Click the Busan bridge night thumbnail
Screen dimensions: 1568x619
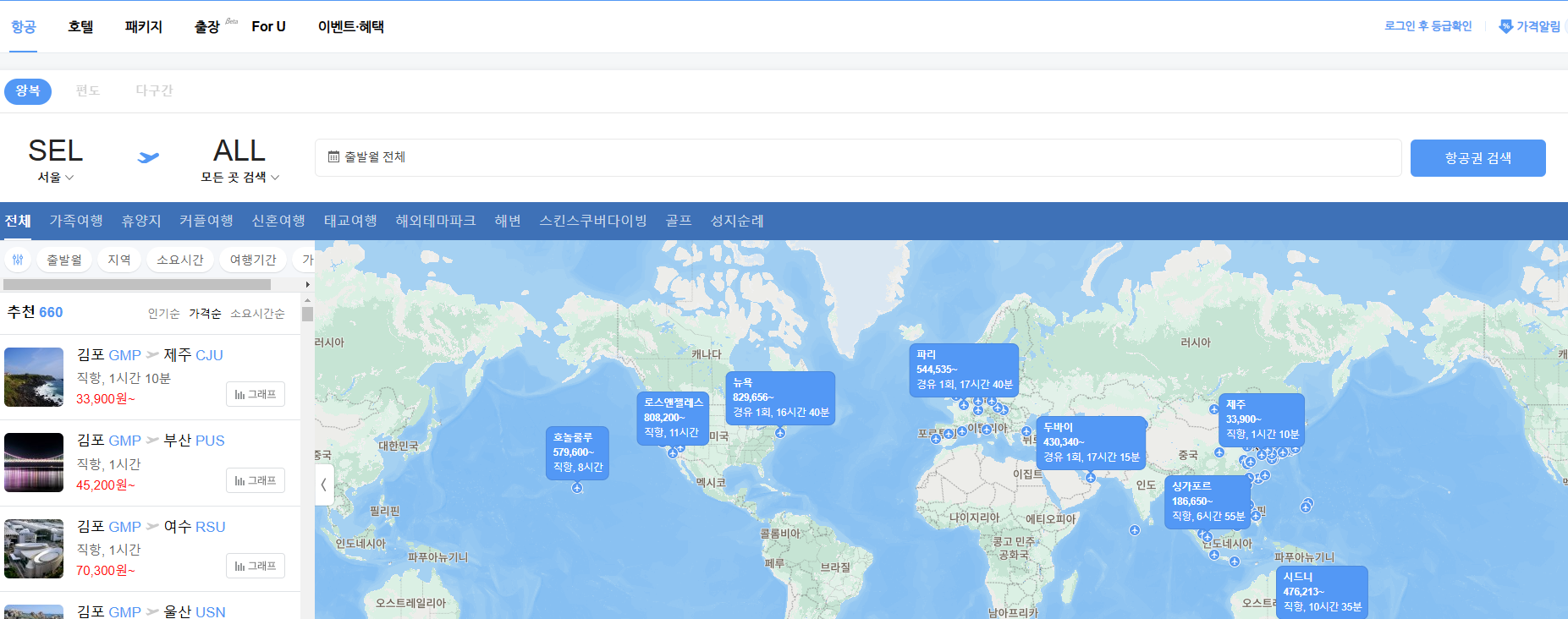coord(34,463)
